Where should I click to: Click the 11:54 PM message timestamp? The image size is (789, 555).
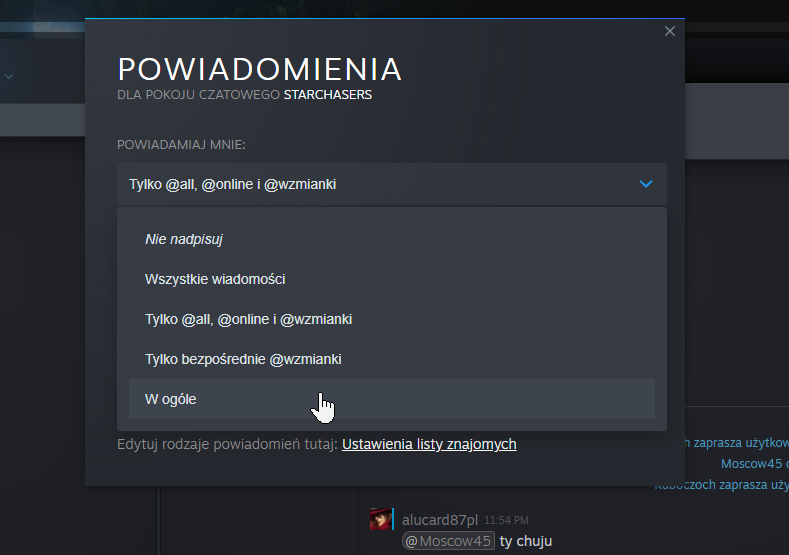(506, 520)
